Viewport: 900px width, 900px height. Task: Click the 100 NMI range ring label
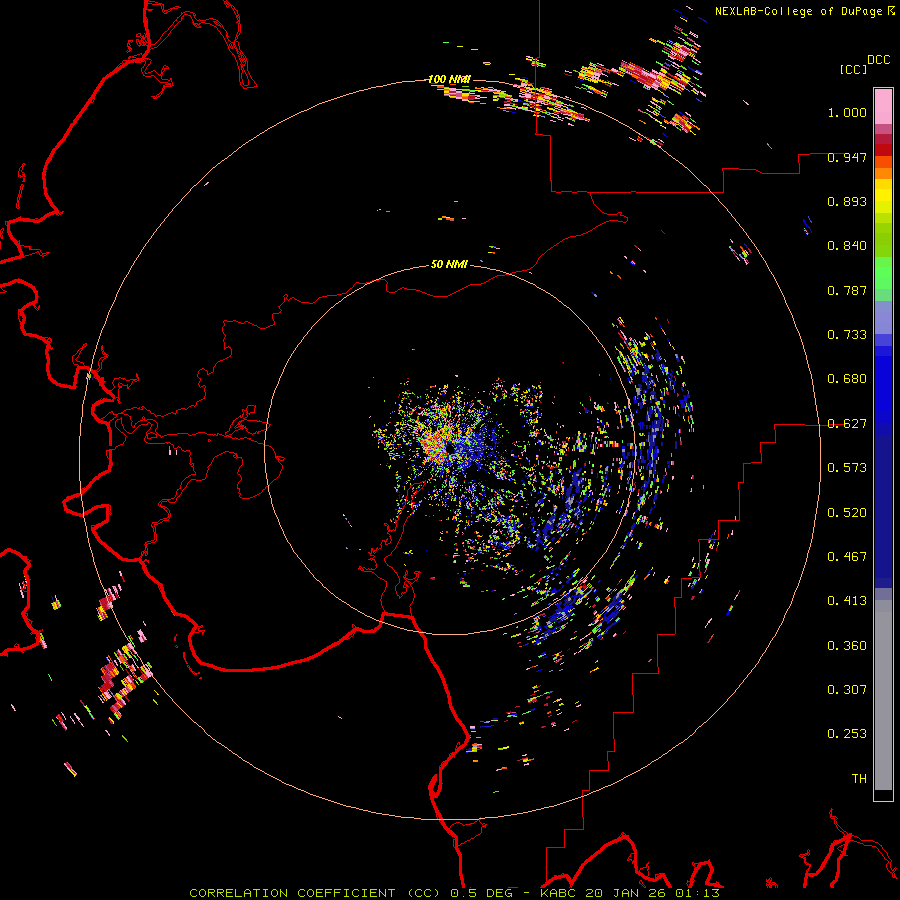tap(449, 79)
